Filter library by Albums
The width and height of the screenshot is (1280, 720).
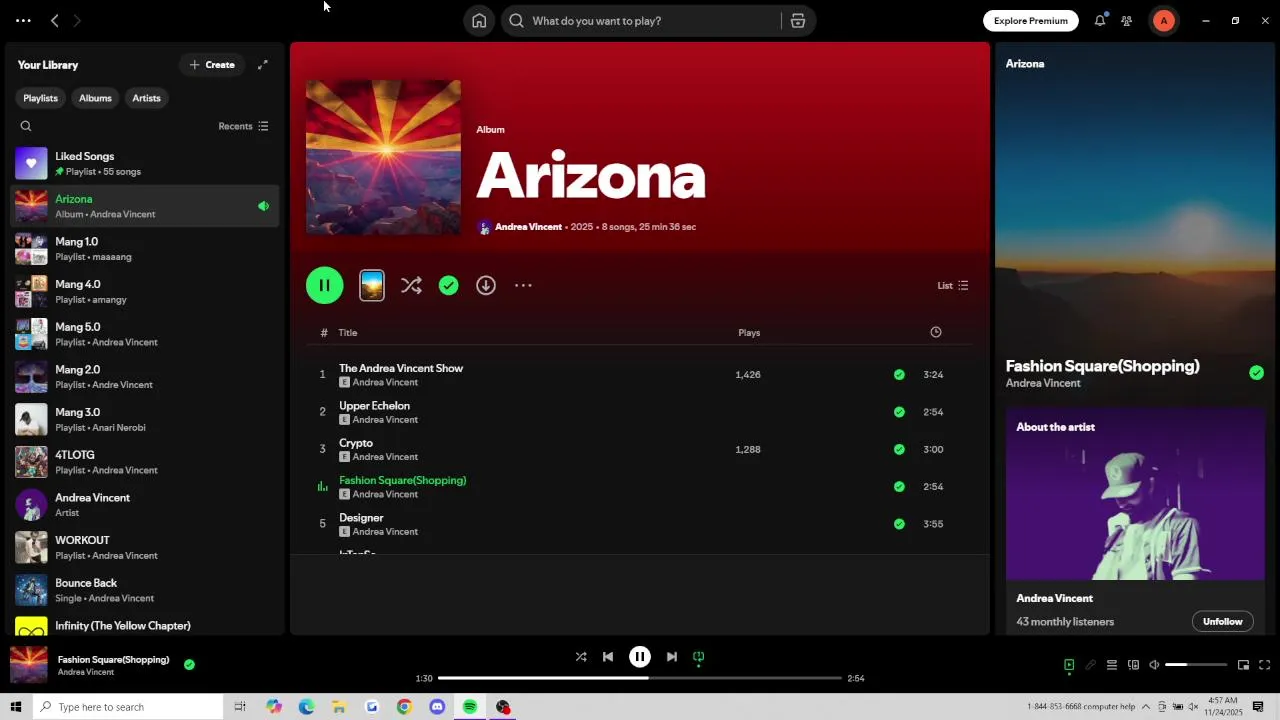[x=95, y=98]
